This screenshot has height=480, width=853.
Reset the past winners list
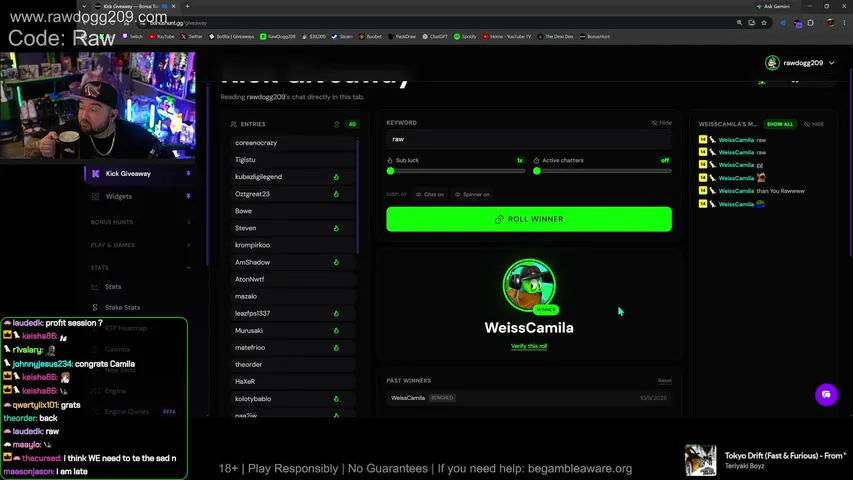pos(665,380)
